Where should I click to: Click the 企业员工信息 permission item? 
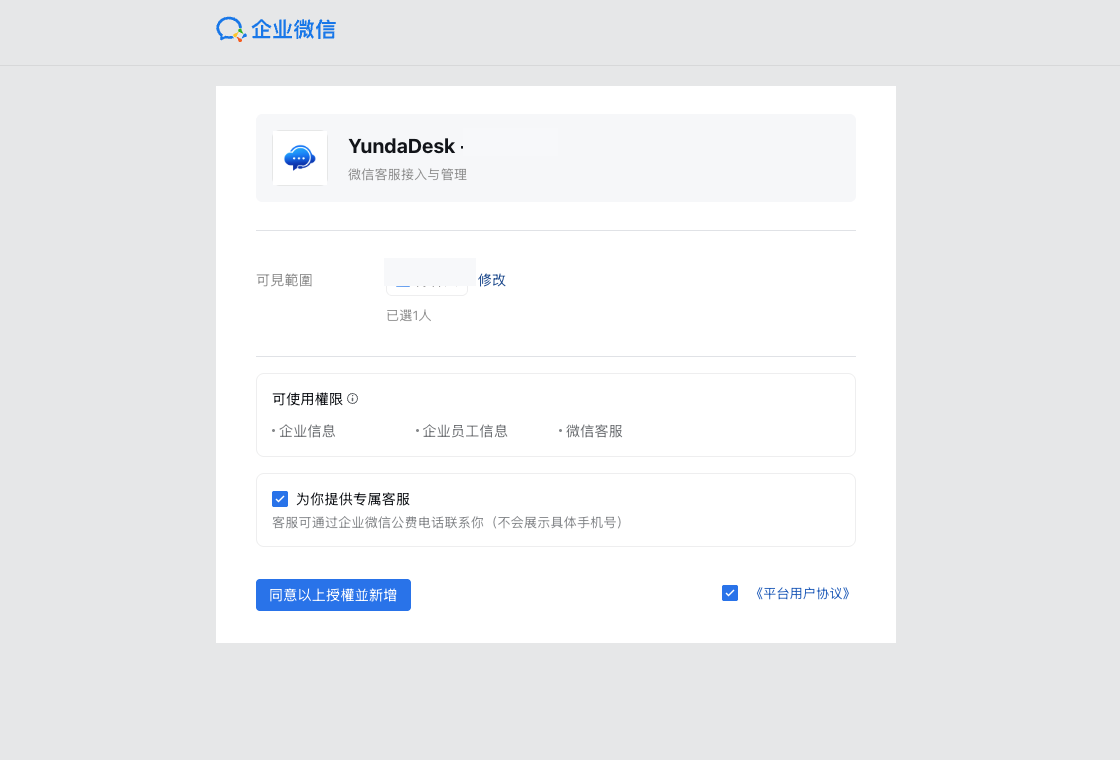(464, 431)
